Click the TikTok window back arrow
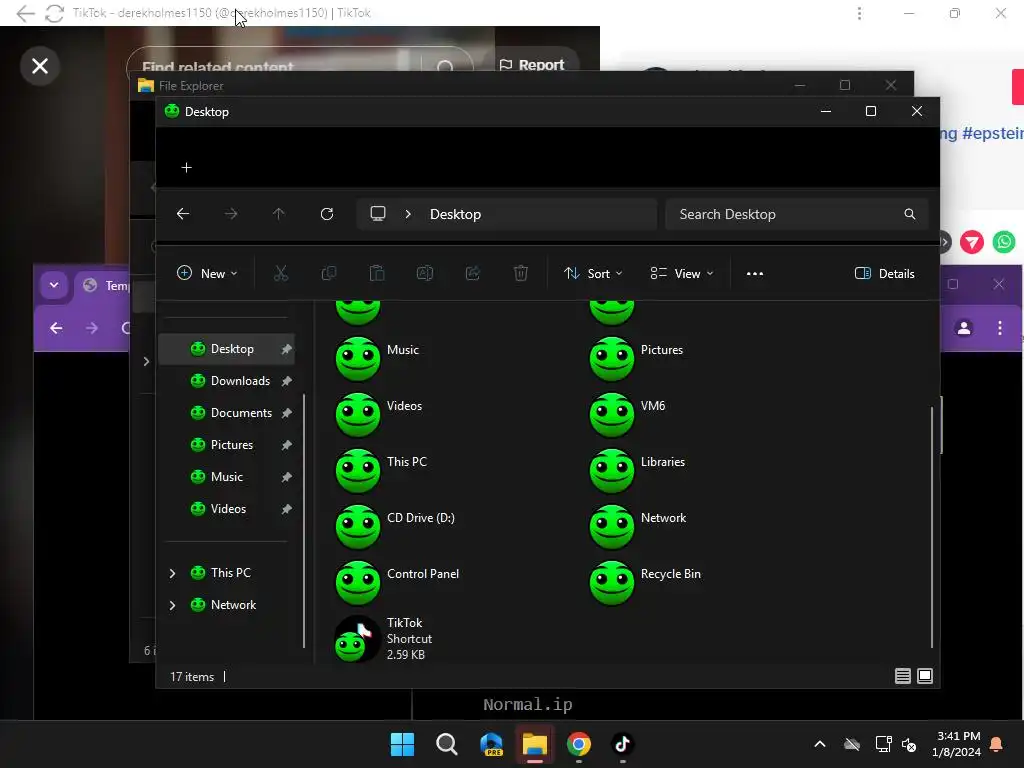The width and height of the screenshot is (1024, 768). (x=25, y=13)
